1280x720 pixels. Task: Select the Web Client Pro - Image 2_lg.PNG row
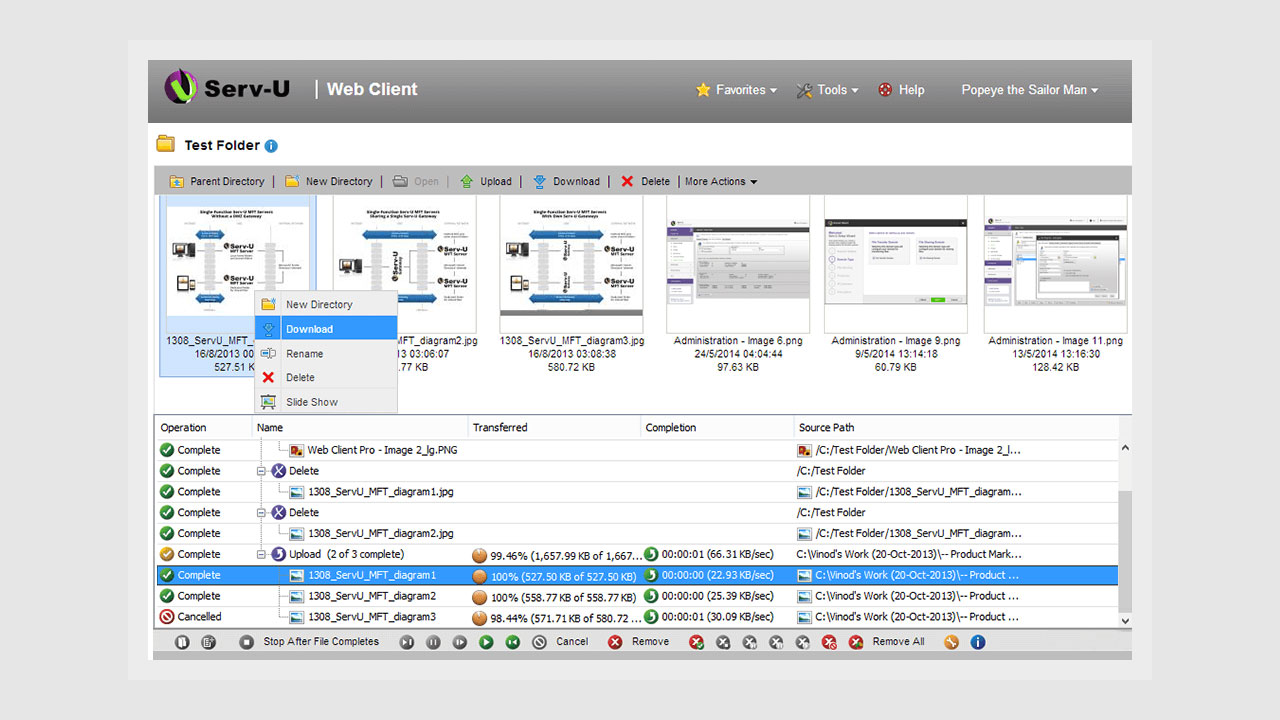click(636, 450)
